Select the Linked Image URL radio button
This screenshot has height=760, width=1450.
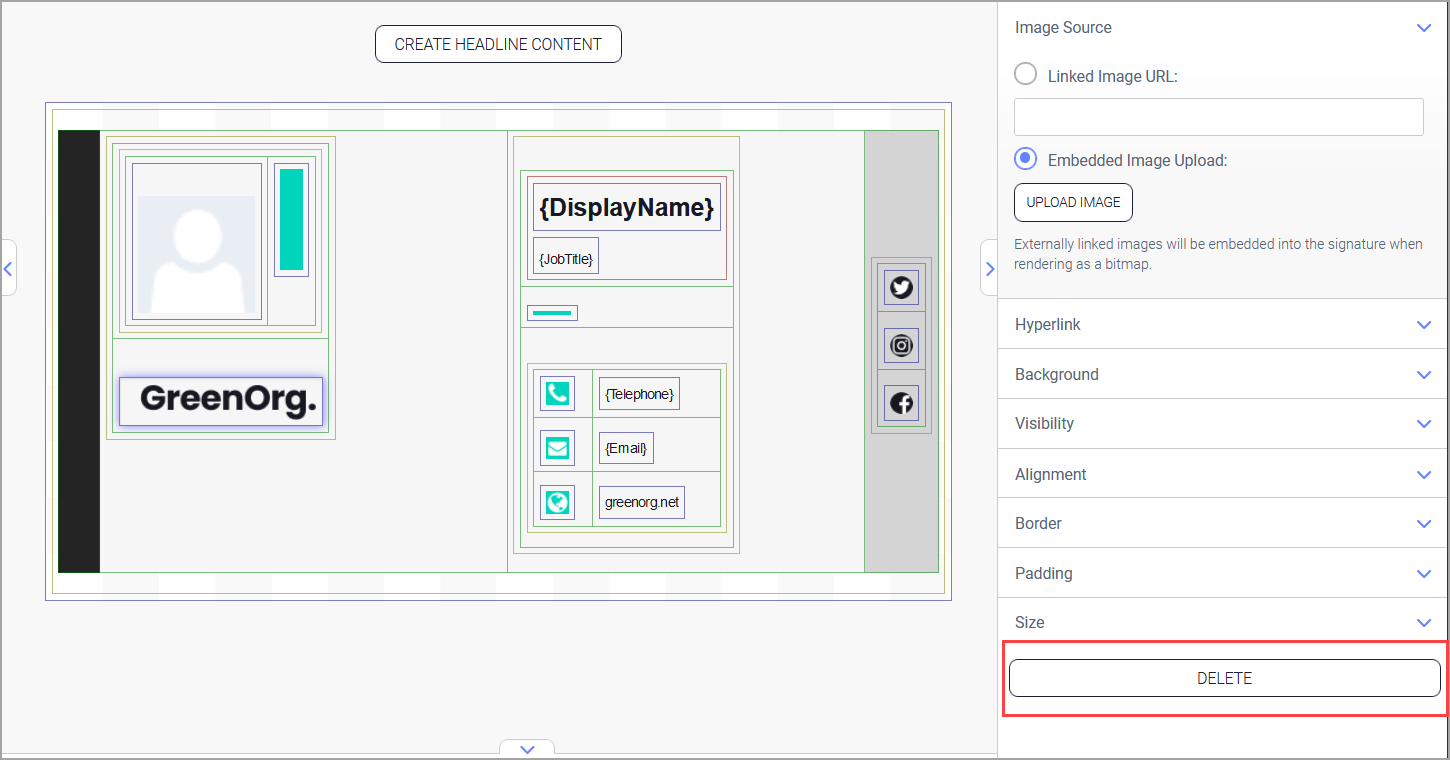1026,75
